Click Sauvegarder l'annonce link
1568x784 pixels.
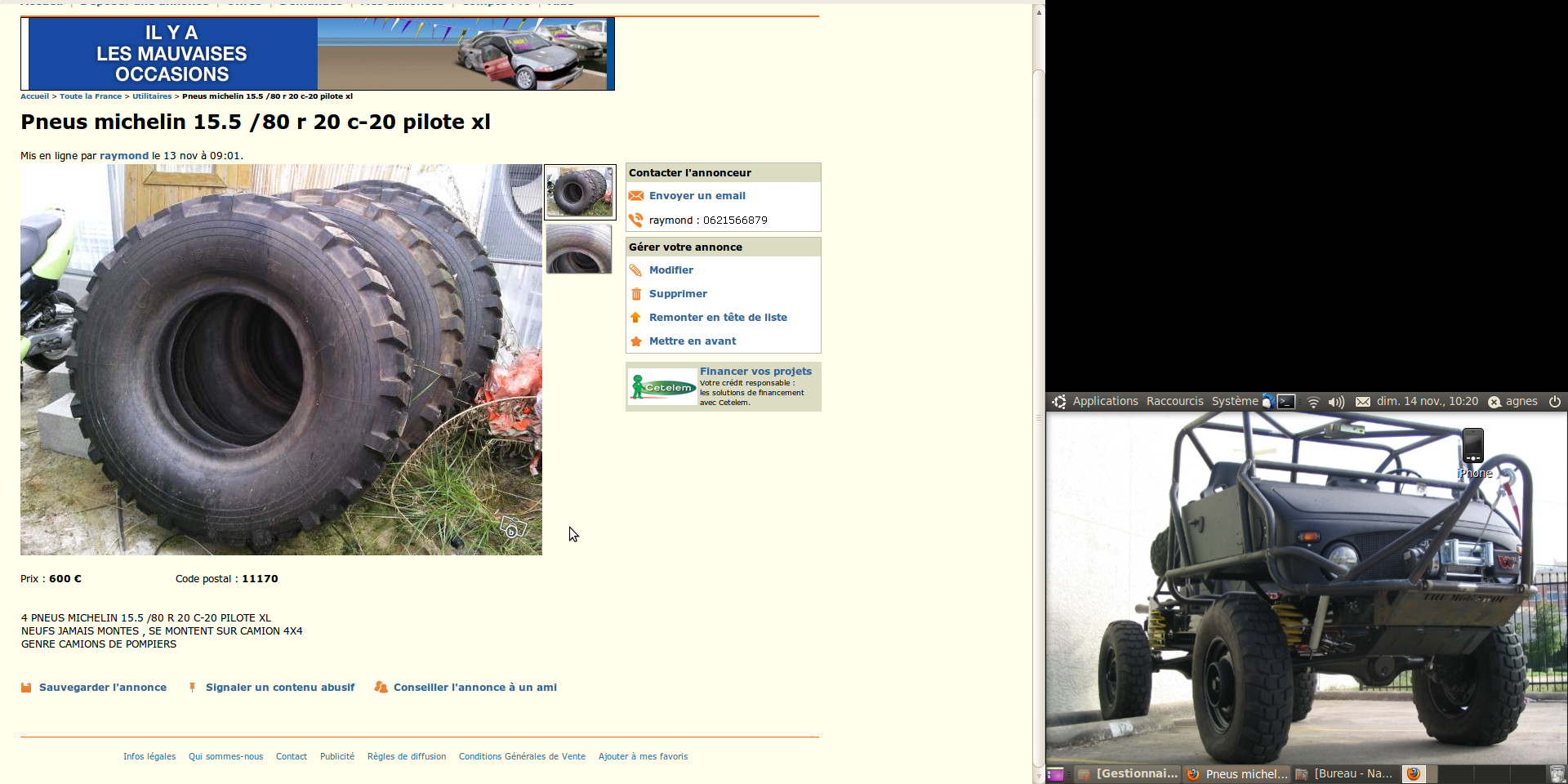[x=102, y=688]
